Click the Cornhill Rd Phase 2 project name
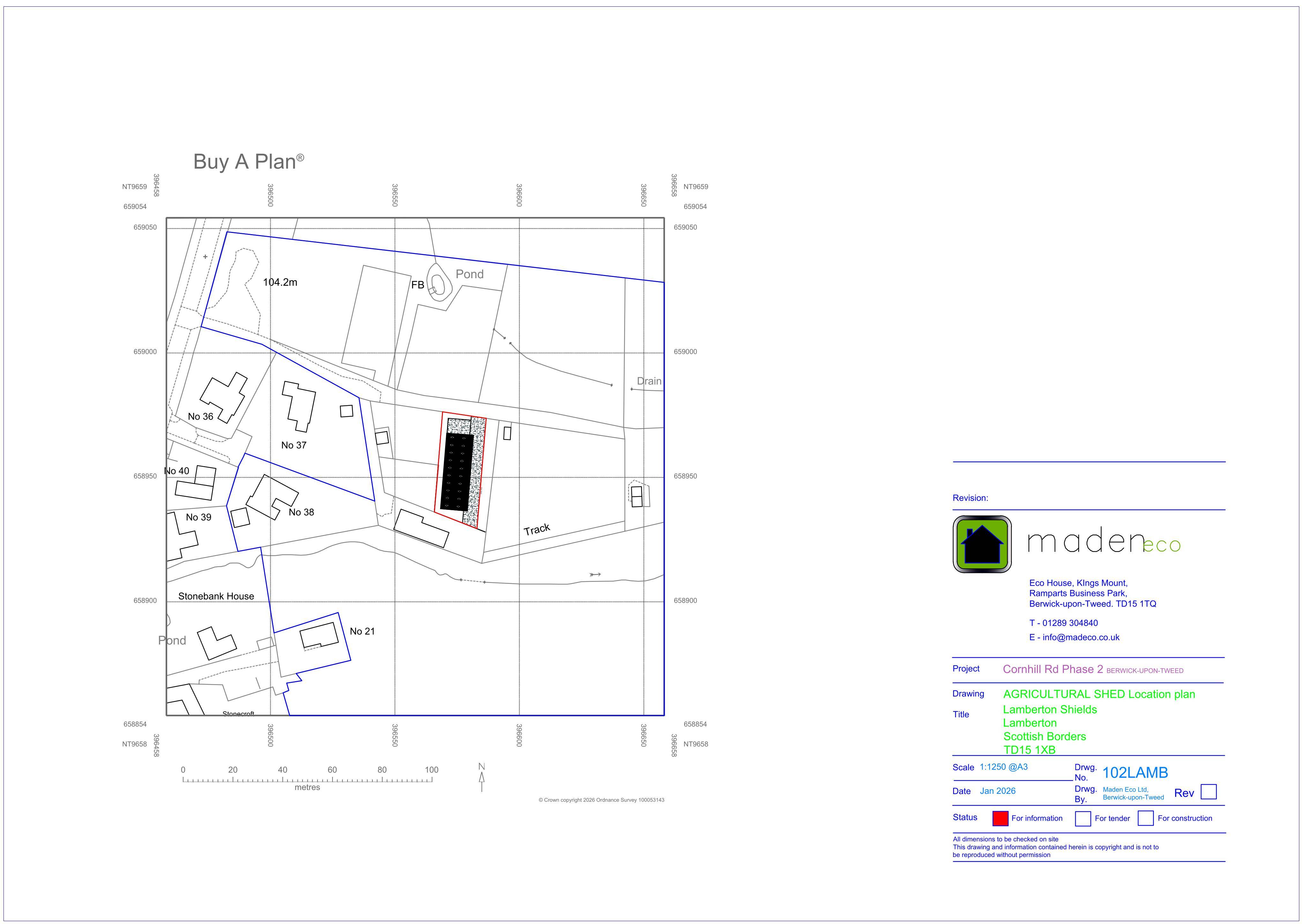 pos(1053,669)
